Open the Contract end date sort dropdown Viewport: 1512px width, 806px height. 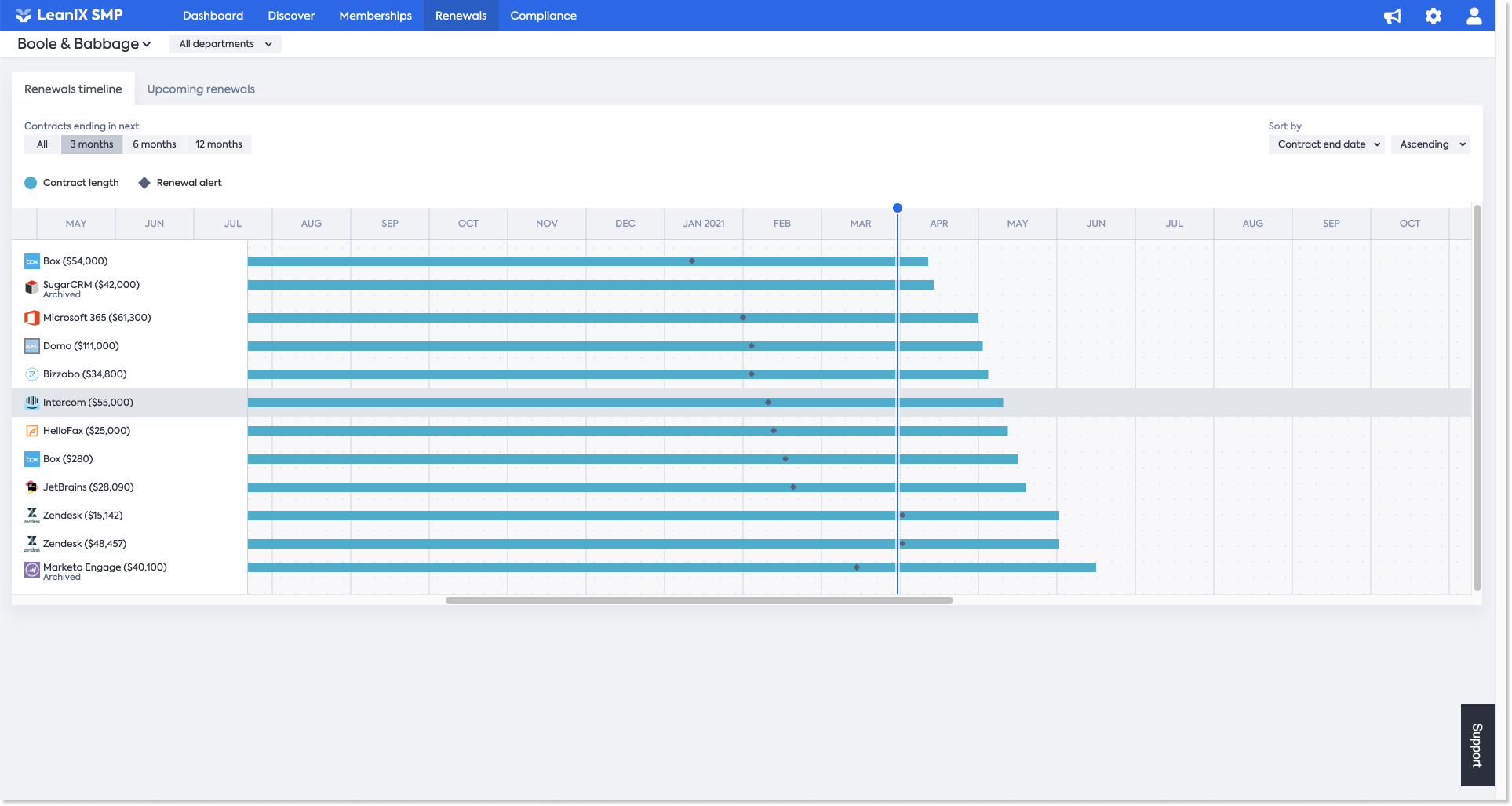1326,144
